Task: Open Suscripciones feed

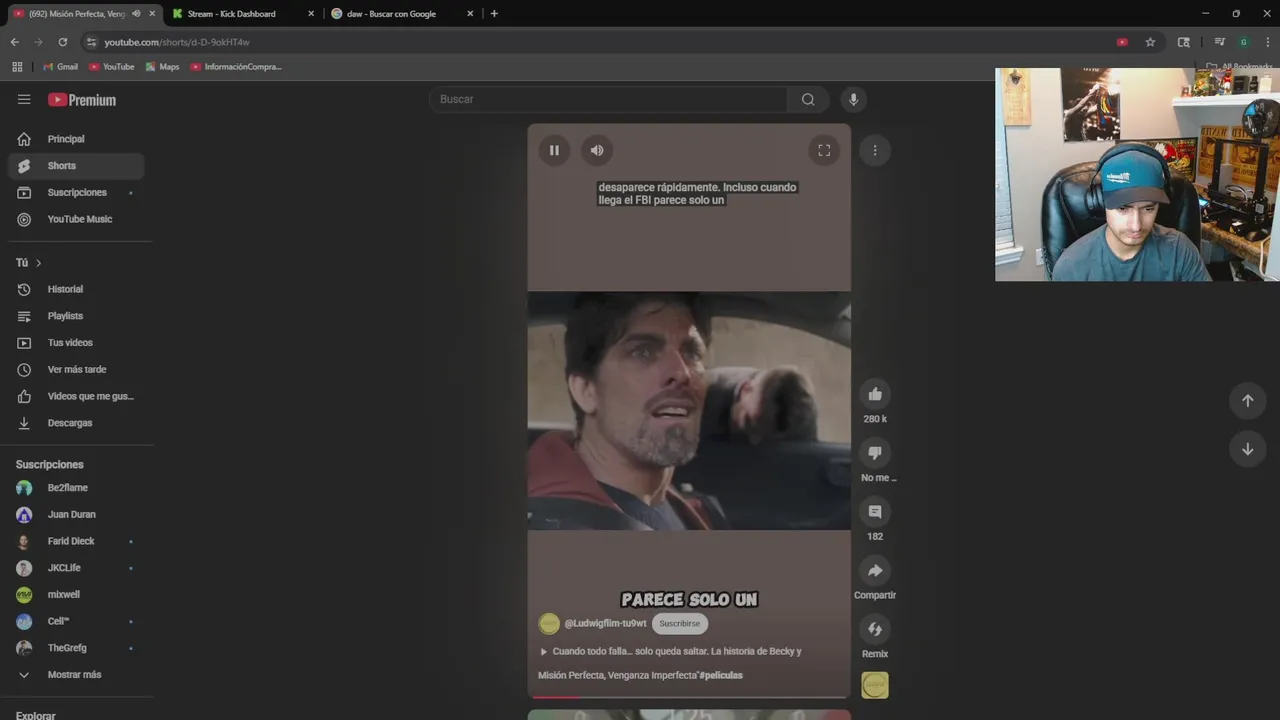Action: [76, 192]
